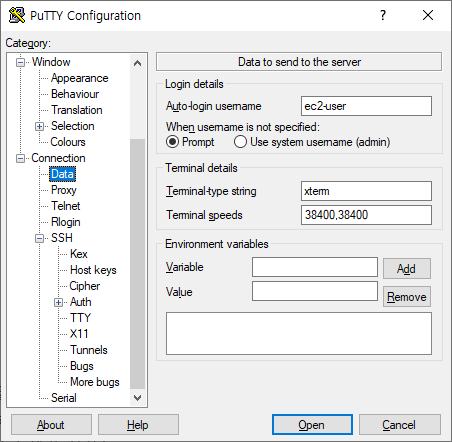Click the environment Variable input field

pyautogui.click(x=315, y=267)
